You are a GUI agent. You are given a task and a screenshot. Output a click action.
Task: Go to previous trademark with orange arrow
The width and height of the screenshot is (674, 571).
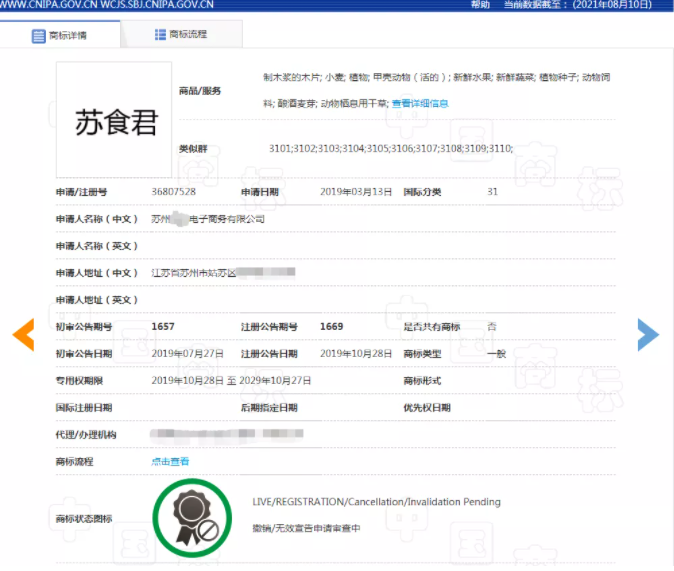23,334
